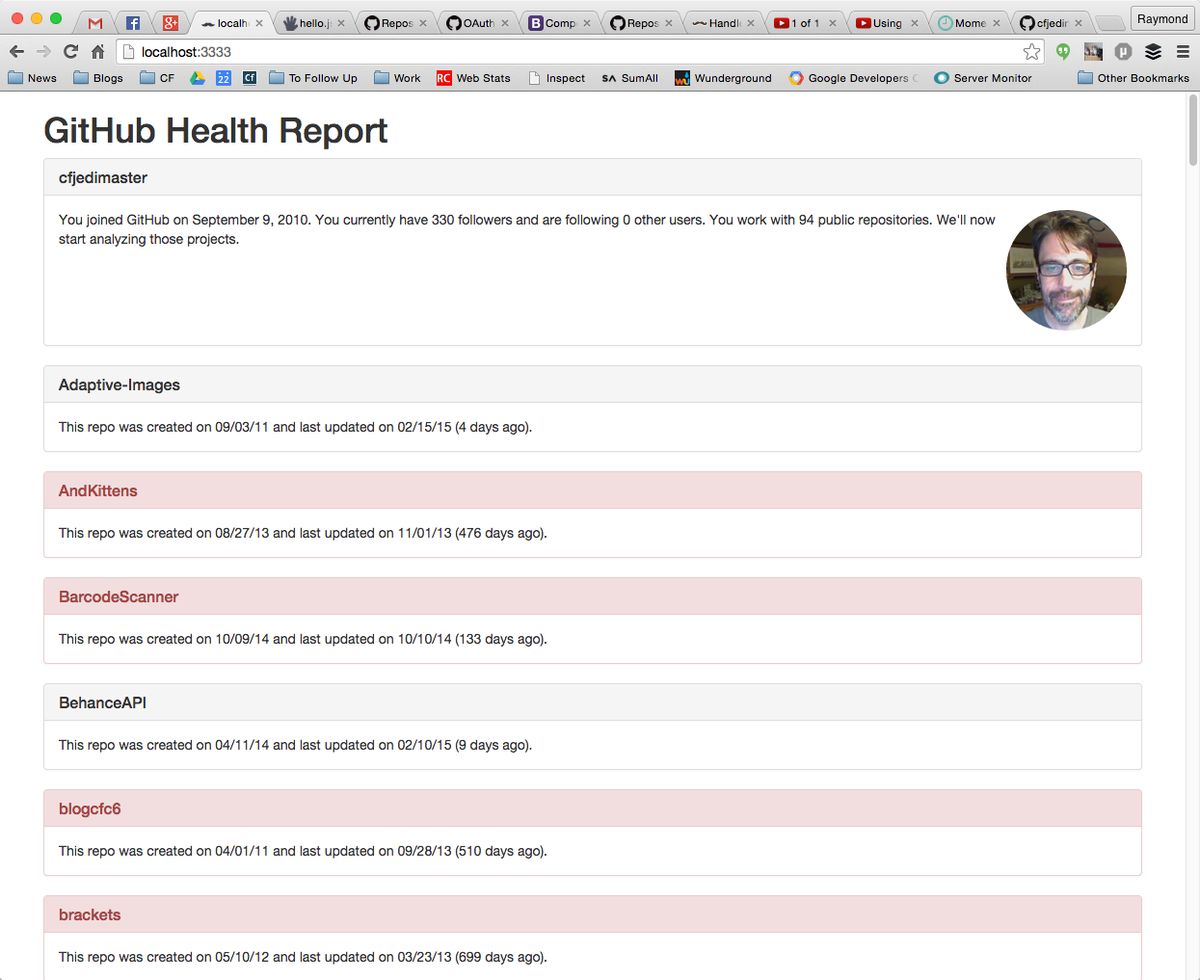Click the browser reload button
This screenshot has height=980, width=1200.
[70, 52]
